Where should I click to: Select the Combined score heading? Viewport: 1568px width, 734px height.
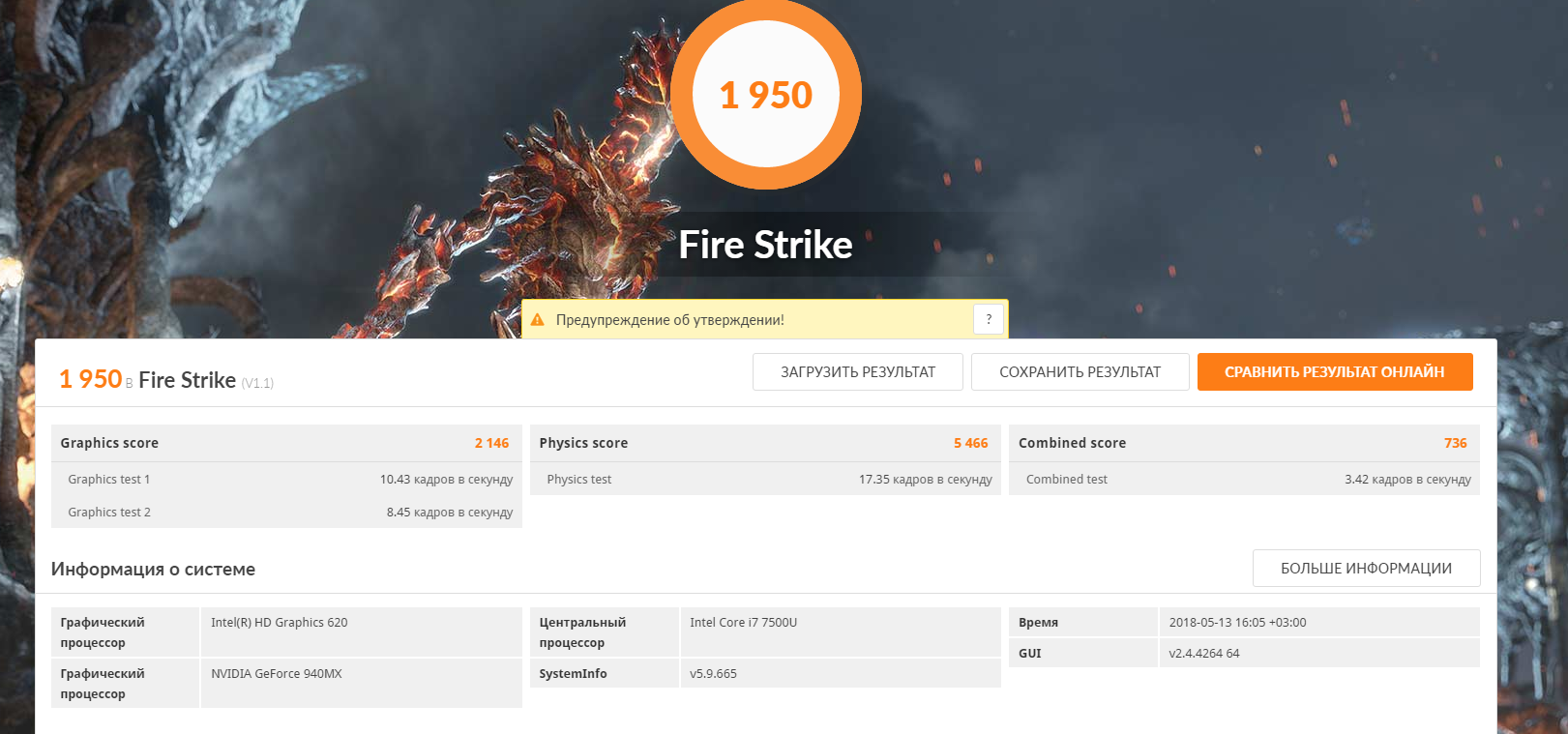(x=1072, y=443)
